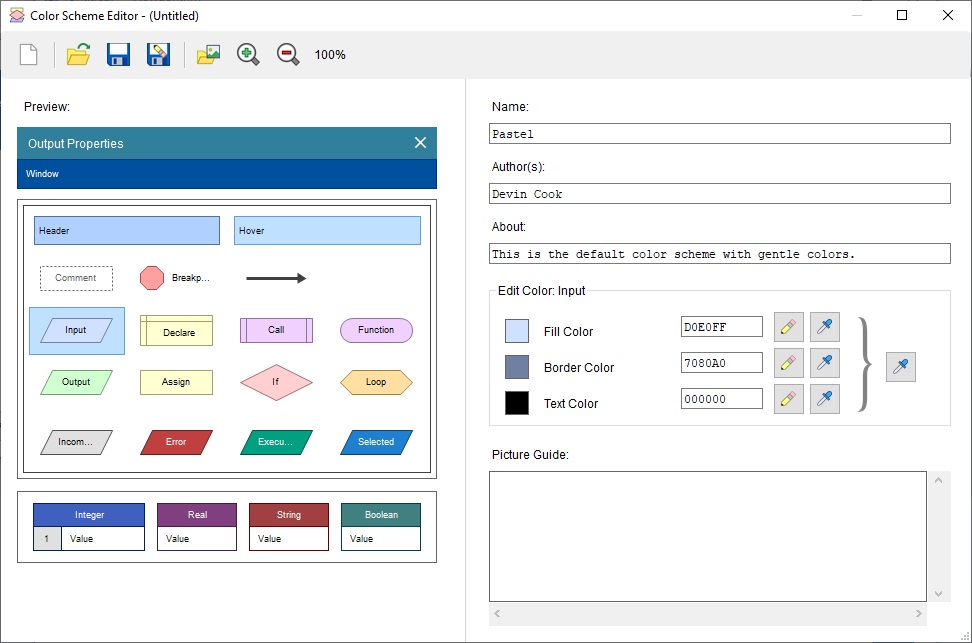Click the Border Color hex field

coord(721,363)
